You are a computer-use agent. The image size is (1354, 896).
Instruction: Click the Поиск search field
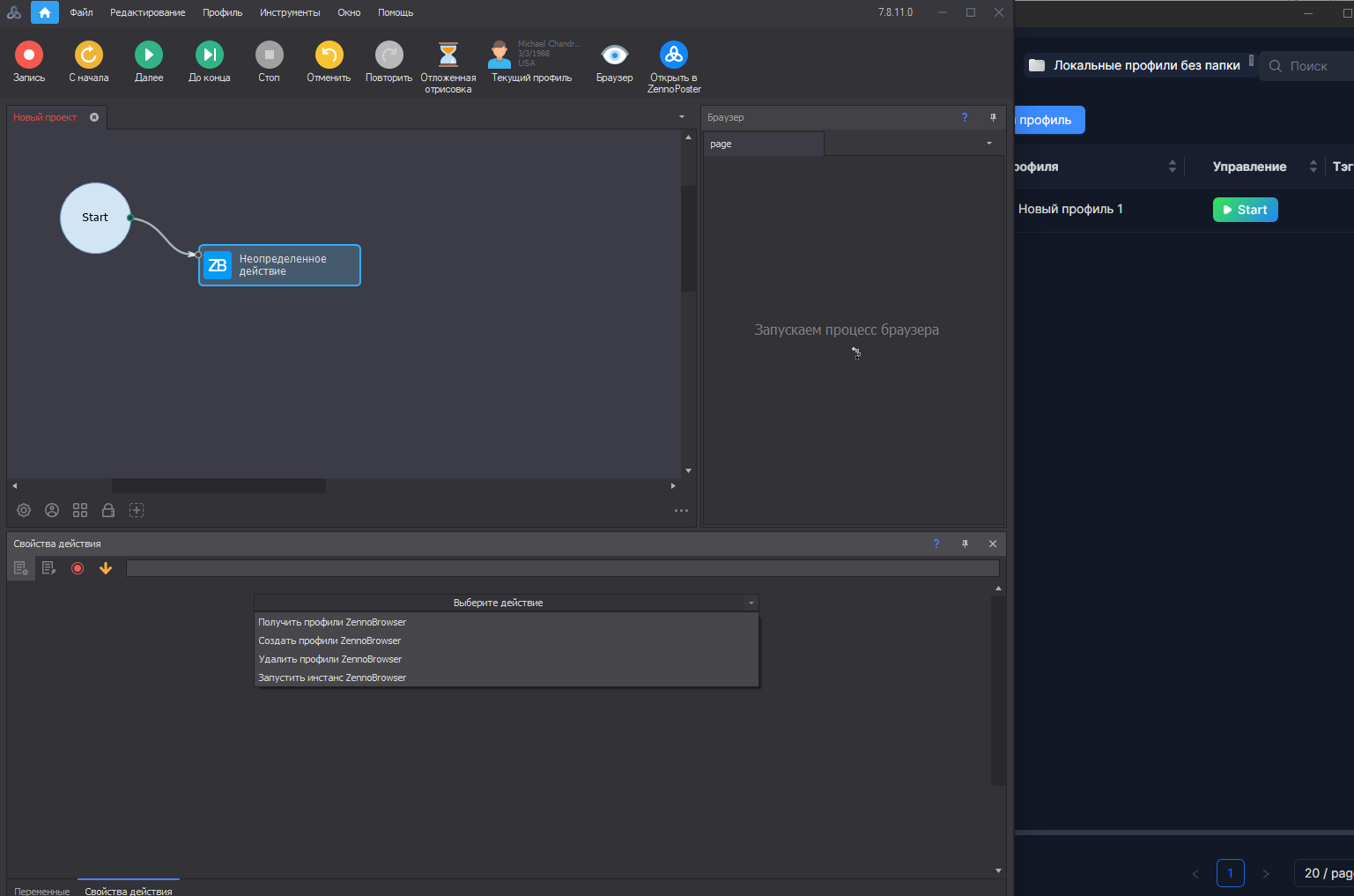pyautogui.click(x=1308, y=66)
